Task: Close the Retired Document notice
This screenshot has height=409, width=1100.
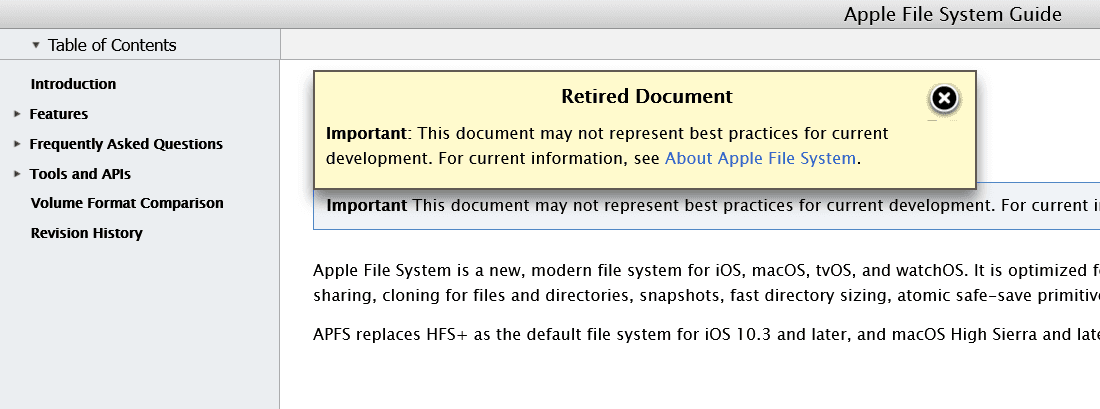Action: [x=944, y=98]
